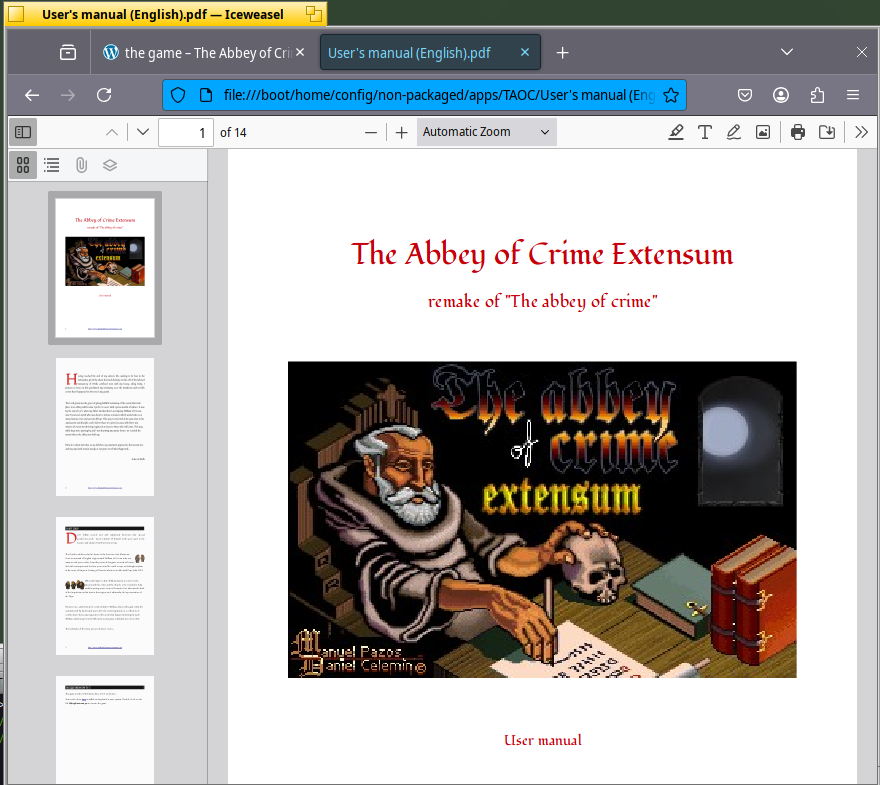Show attachments view

81,165
